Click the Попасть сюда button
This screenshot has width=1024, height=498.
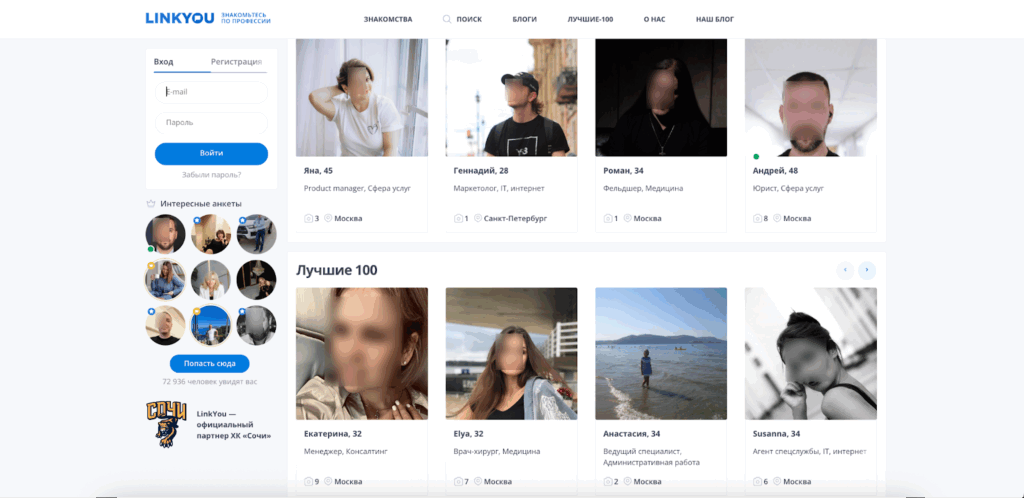(209, 364)
